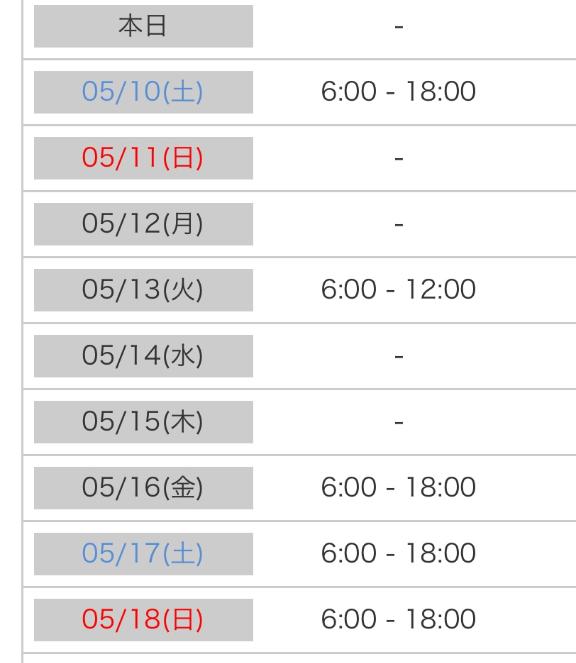Click the dash entry for 05/11 row

click(399, 159)
